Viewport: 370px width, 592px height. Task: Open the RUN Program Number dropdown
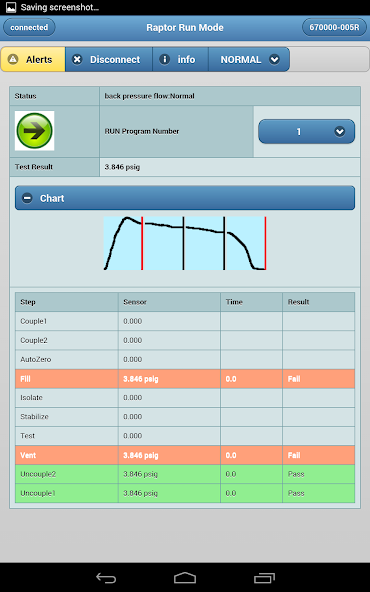(306, 131)
